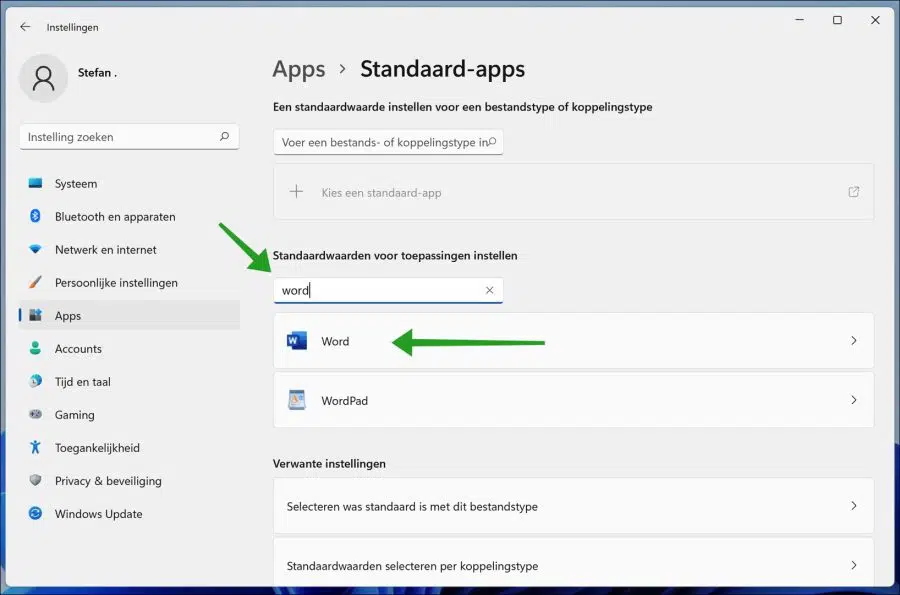Click the external link icon in Kies een standaard-app row
Viewport: 900px width, 595px height.
pos(854,192)
